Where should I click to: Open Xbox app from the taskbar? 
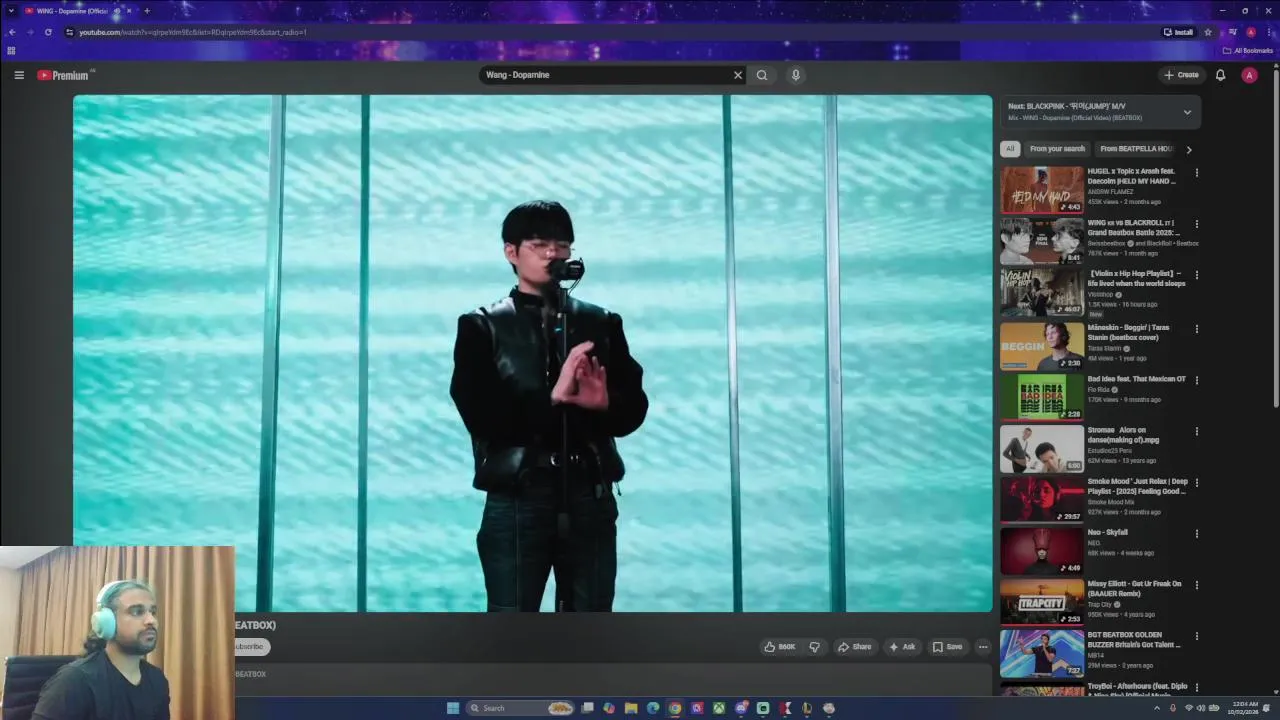(719, 708)
